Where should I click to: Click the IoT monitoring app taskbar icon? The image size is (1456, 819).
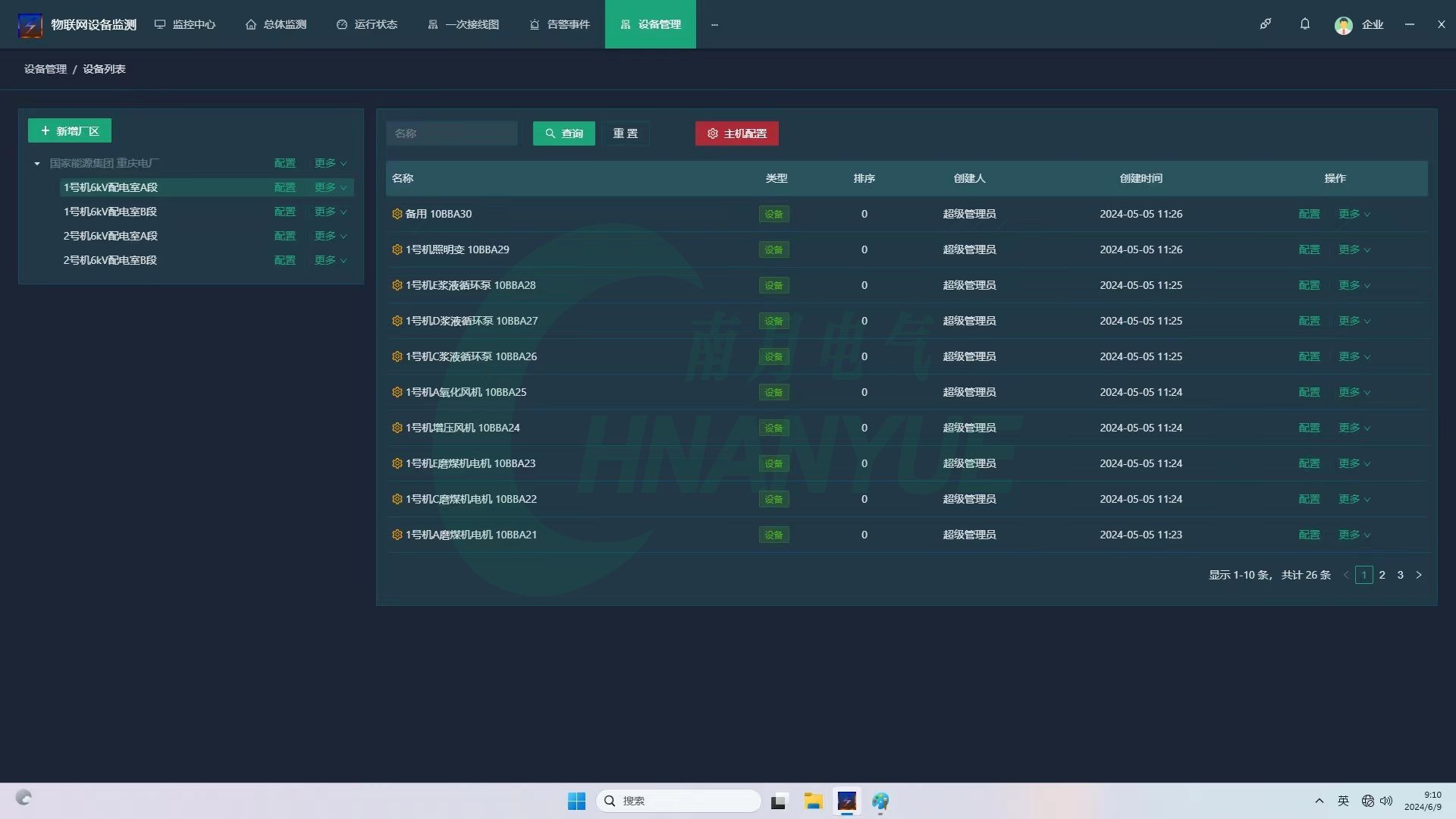847,801
